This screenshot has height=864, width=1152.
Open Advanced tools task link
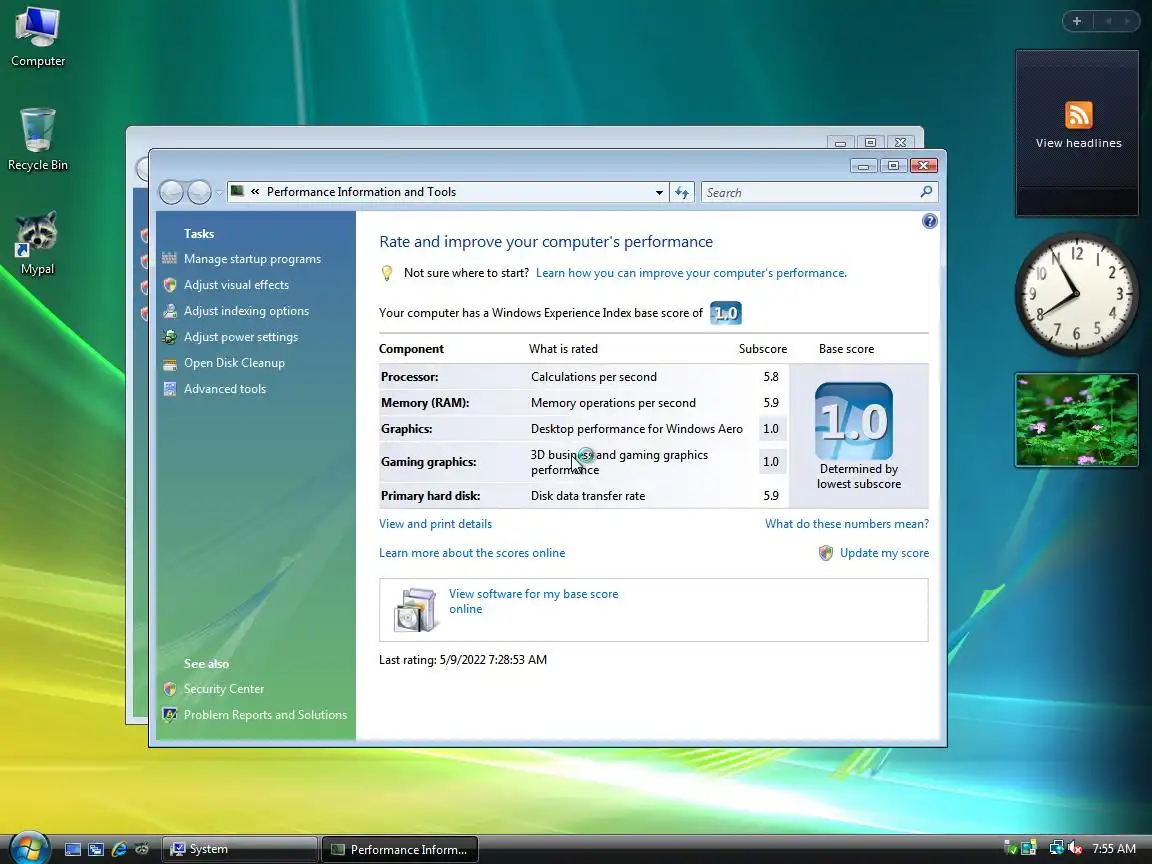point(225,389)
